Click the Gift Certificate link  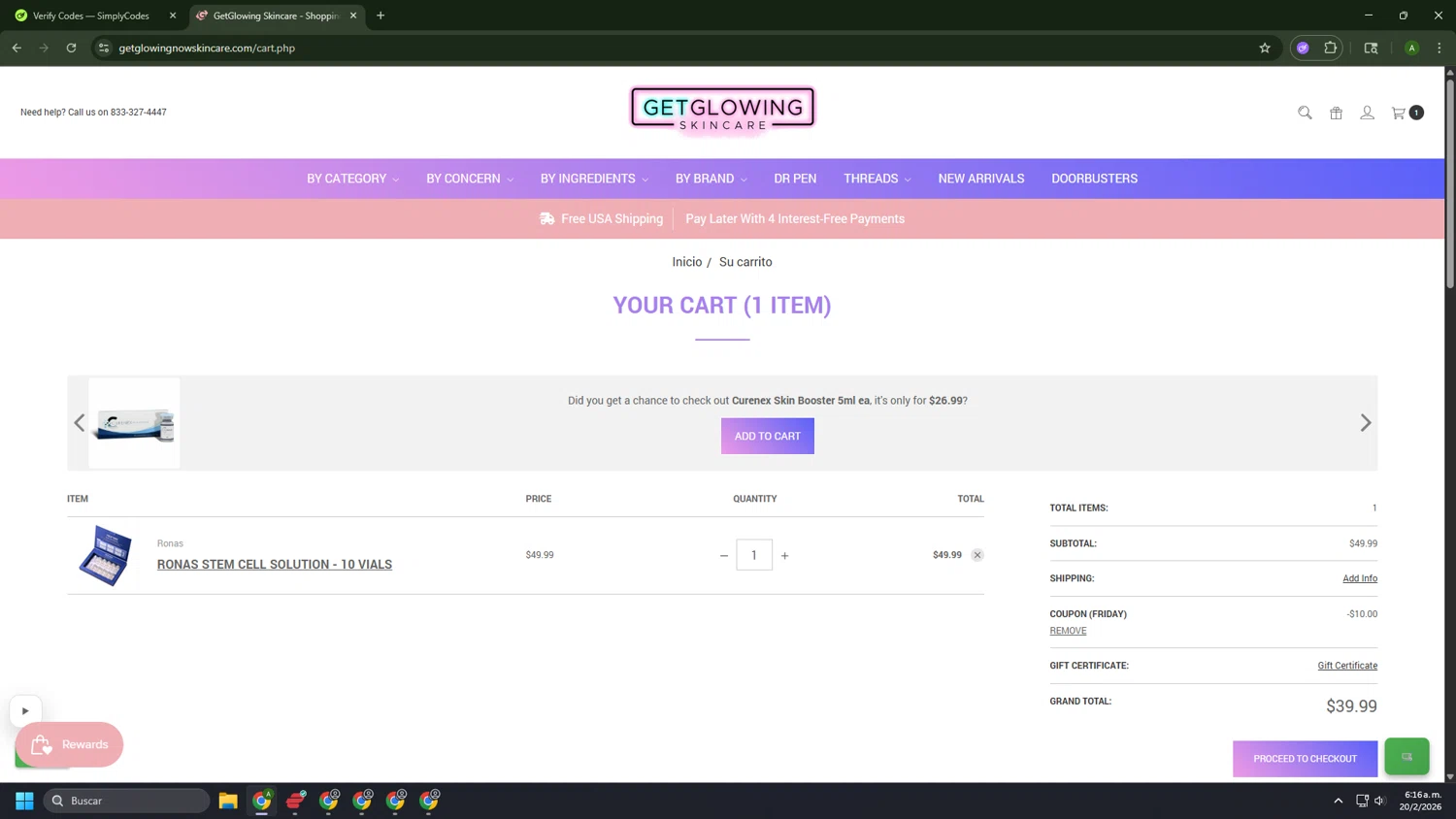(x=1347, y=666)
